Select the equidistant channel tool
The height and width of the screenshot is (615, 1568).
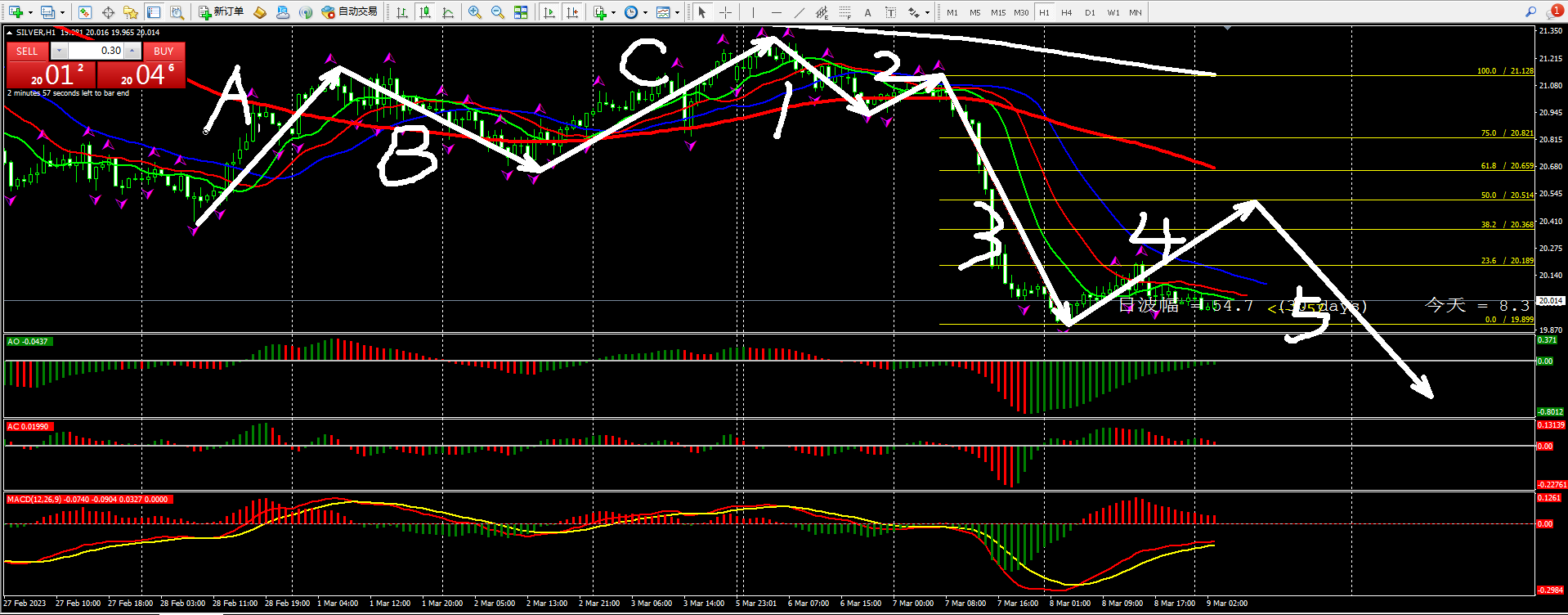pyautogui.click(x=822, y=12)
